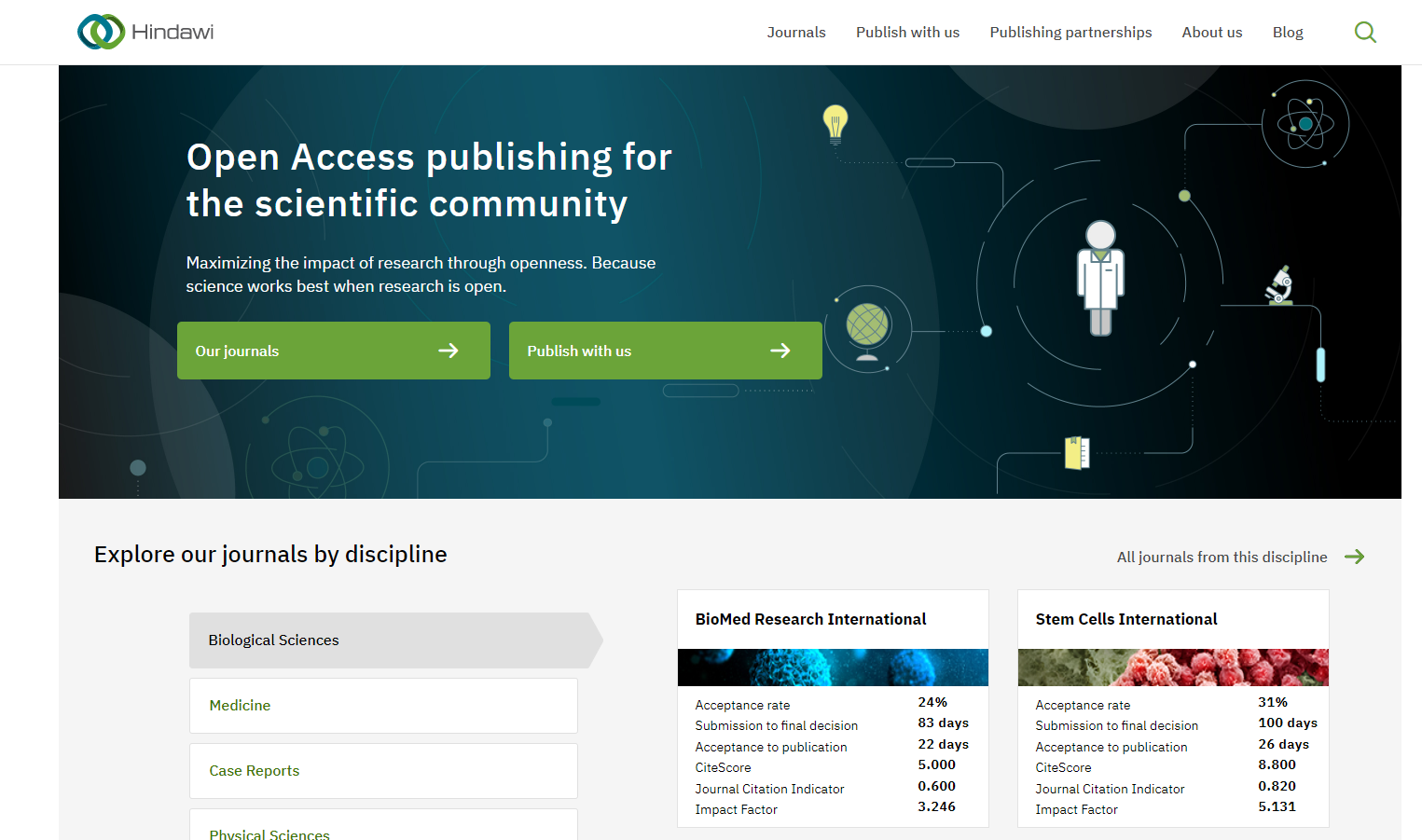
Task: Open the Journals menu item
Action: 795,31
